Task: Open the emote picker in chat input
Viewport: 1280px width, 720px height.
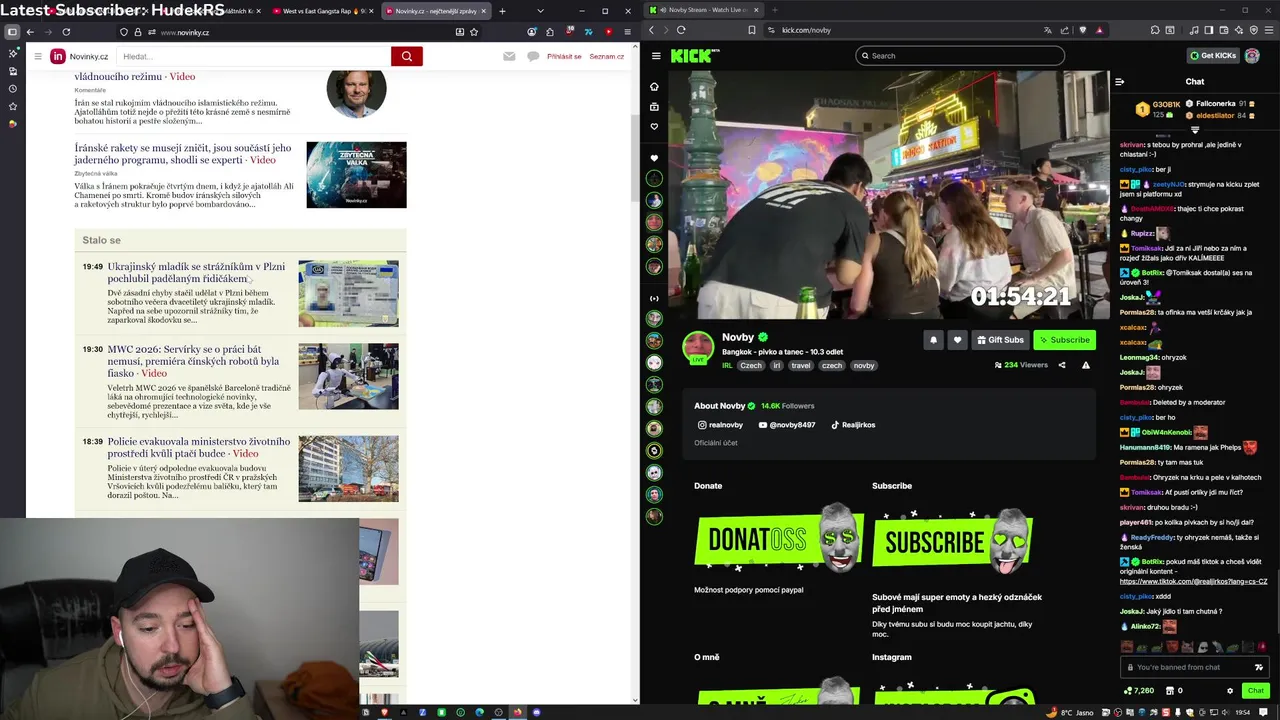Action: (1259, 668)
